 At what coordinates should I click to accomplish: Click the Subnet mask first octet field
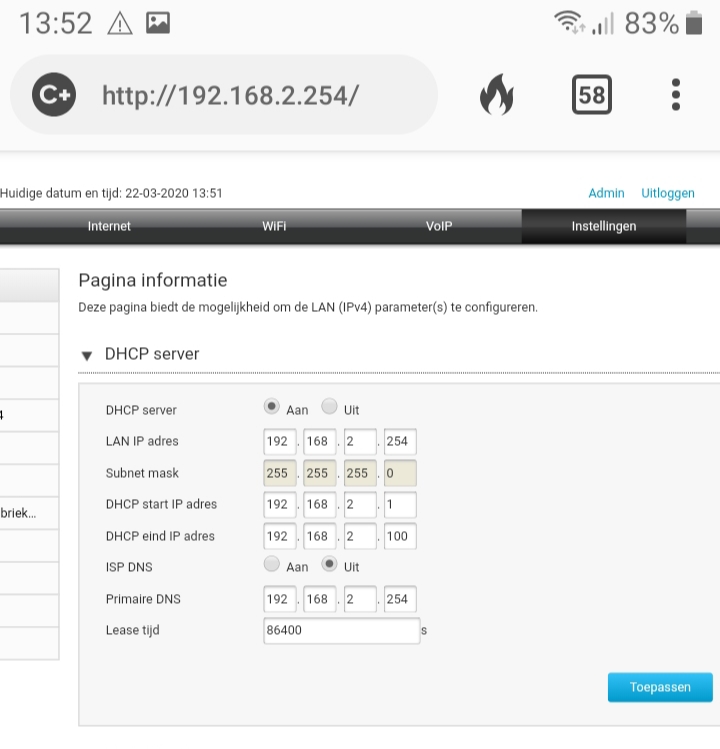(280, 473)
